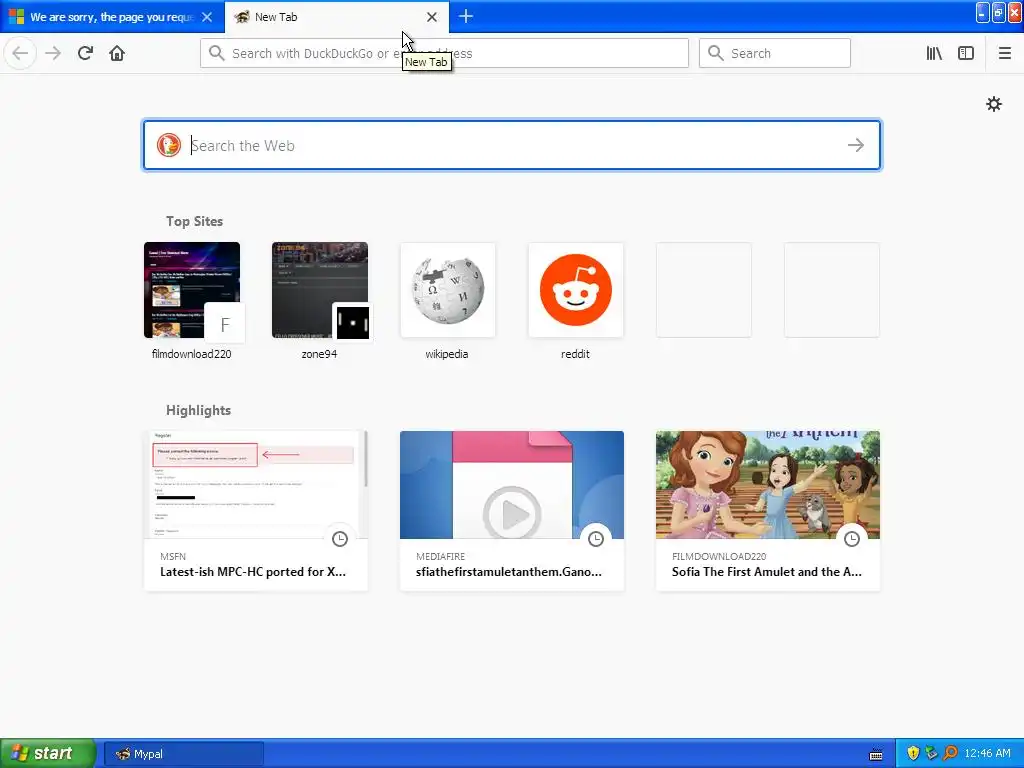The image size is (1024, 768).
Task: Click history clock on Filmdownload220 card
Action: click(x=852, y=539)
